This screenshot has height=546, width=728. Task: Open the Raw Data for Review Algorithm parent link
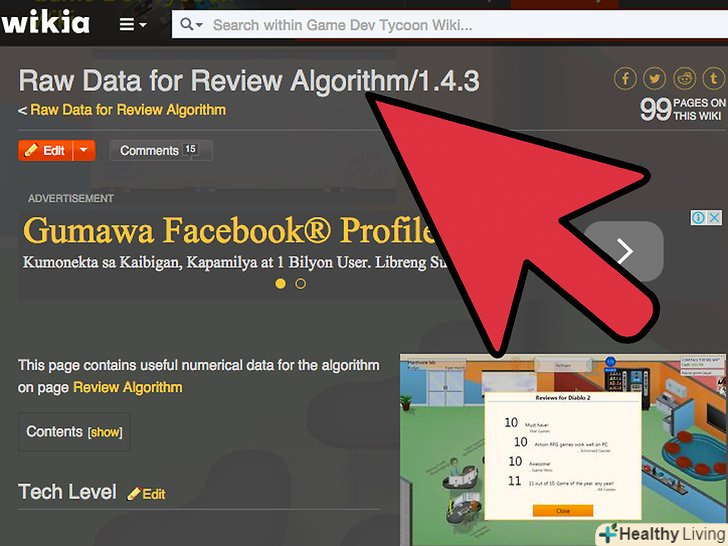tap(128, 110)
